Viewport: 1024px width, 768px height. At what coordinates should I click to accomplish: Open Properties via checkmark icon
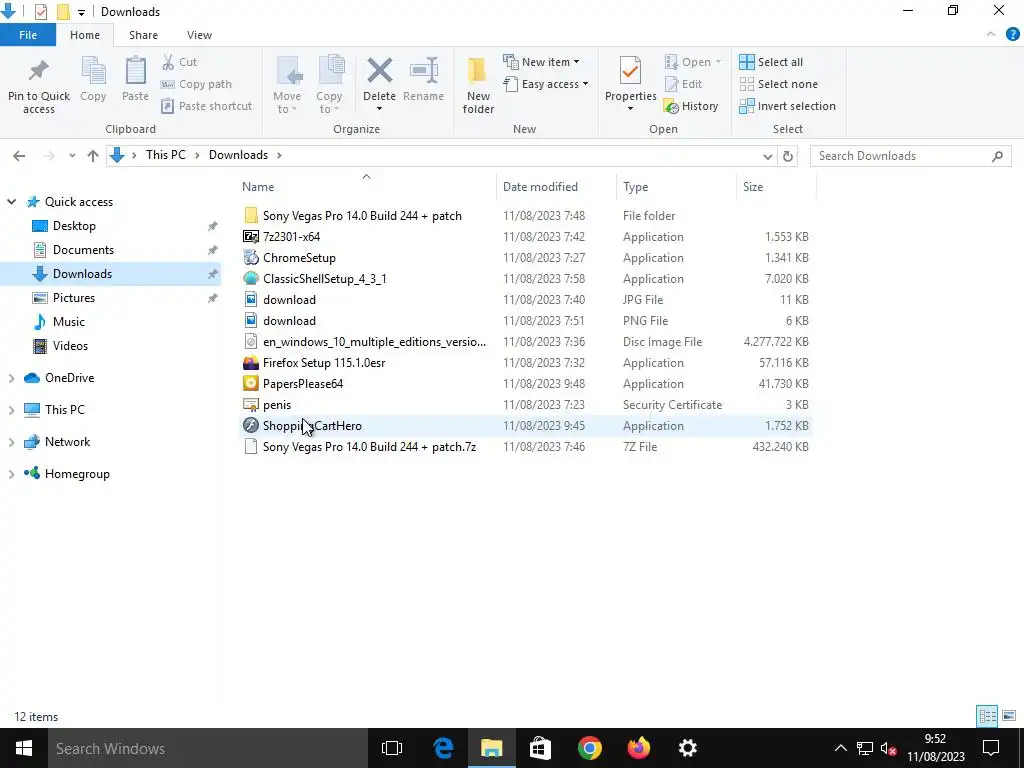(630, 71)
